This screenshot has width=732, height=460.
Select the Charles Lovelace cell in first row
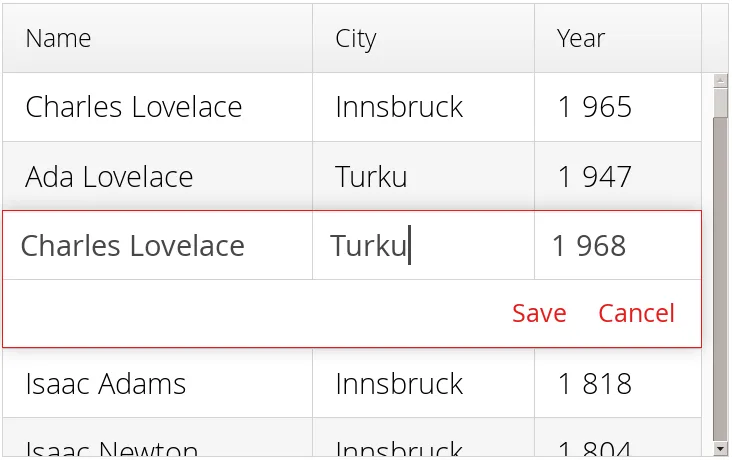pyautogui.click(x=157, y=107)
